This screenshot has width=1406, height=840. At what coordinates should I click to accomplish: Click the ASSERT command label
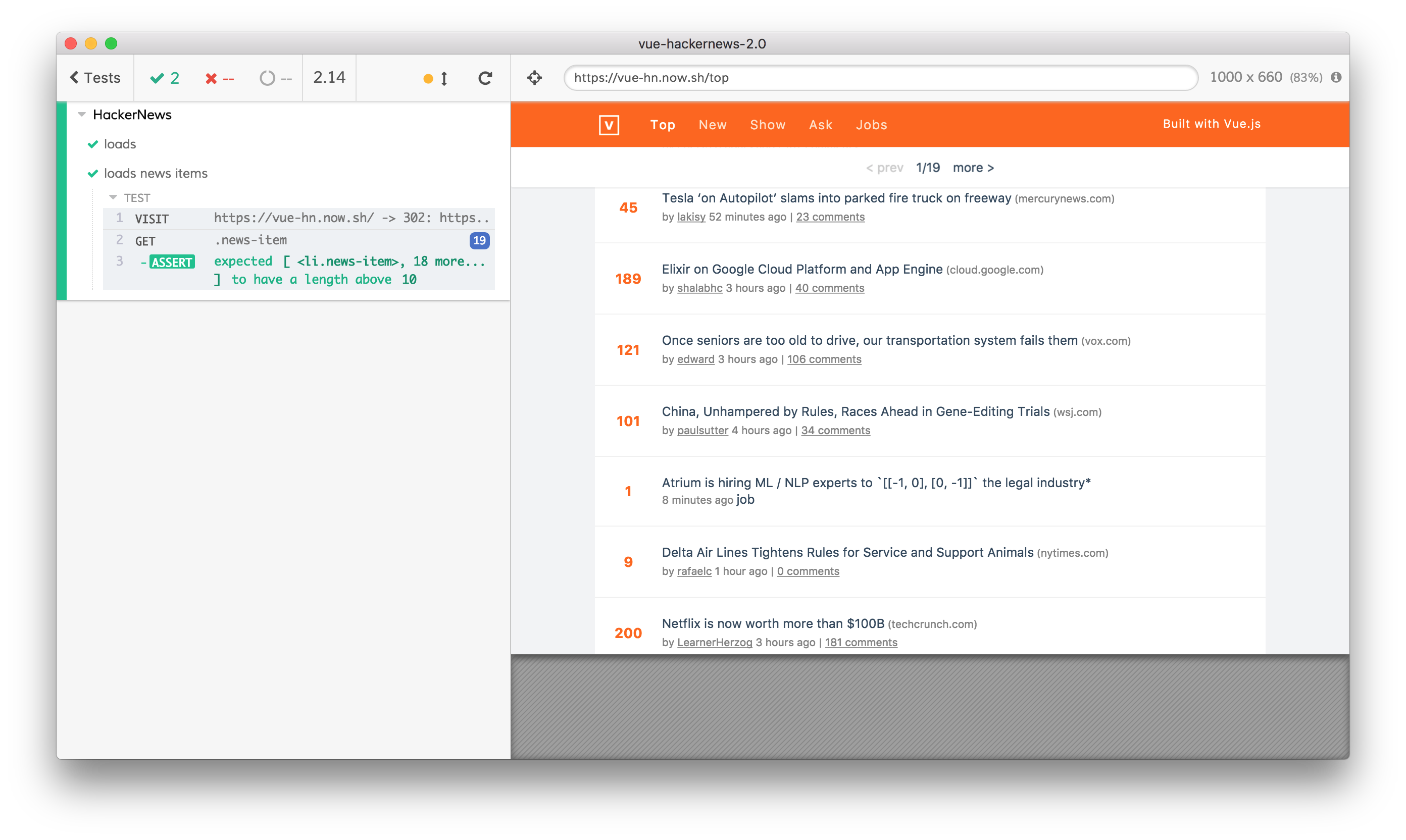tap(172, 262)
